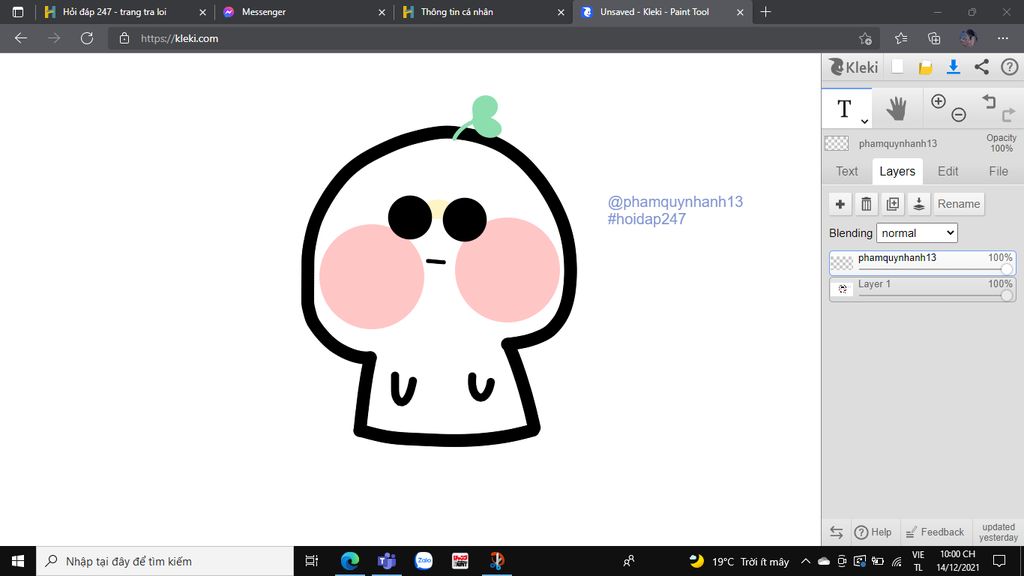Share the drawing using the share icon
Viewport: 1024px width, 576px height.
click(982, 67)
